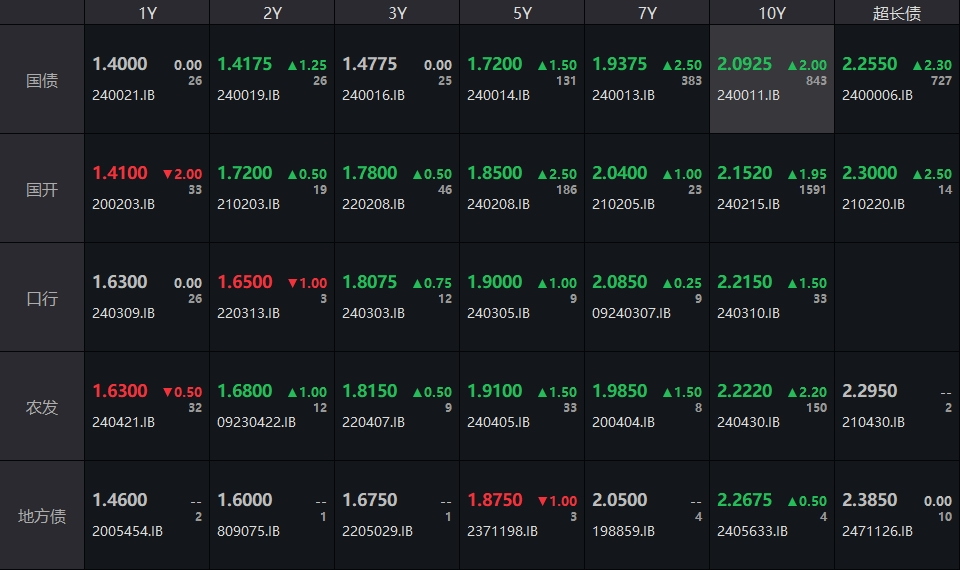Select the 农发 row label
960x570 pixels.
pos(42,407)
